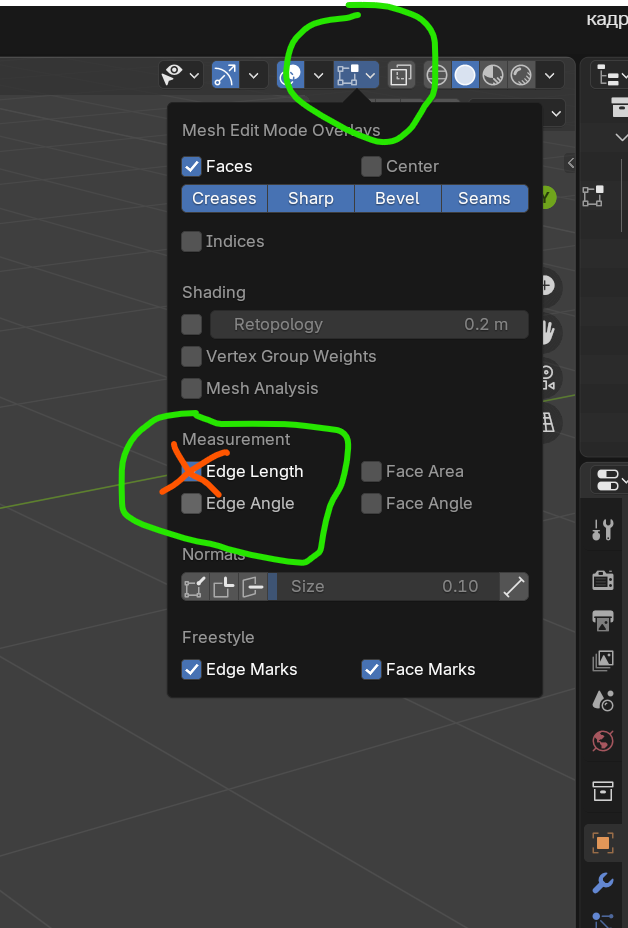Enable Mesh Analysis overlay
This screenshot has height=928, width=628.
tap(192, 389)
